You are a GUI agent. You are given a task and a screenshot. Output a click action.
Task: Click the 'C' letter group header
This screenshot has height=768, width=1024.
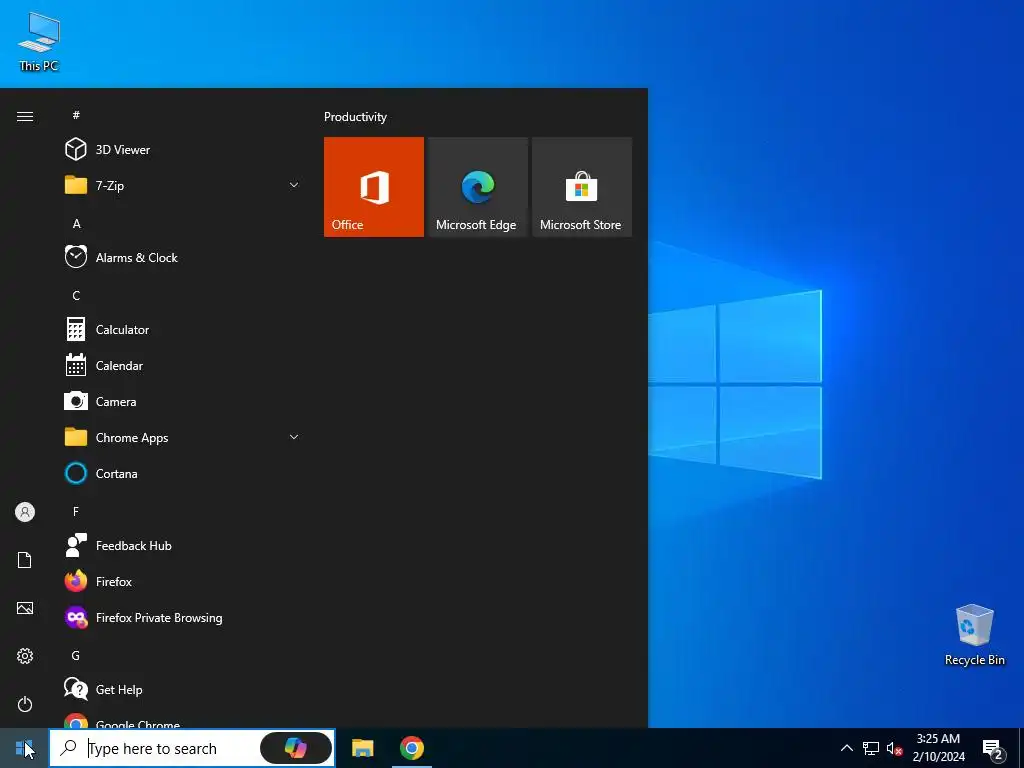[x=76, y=295]
